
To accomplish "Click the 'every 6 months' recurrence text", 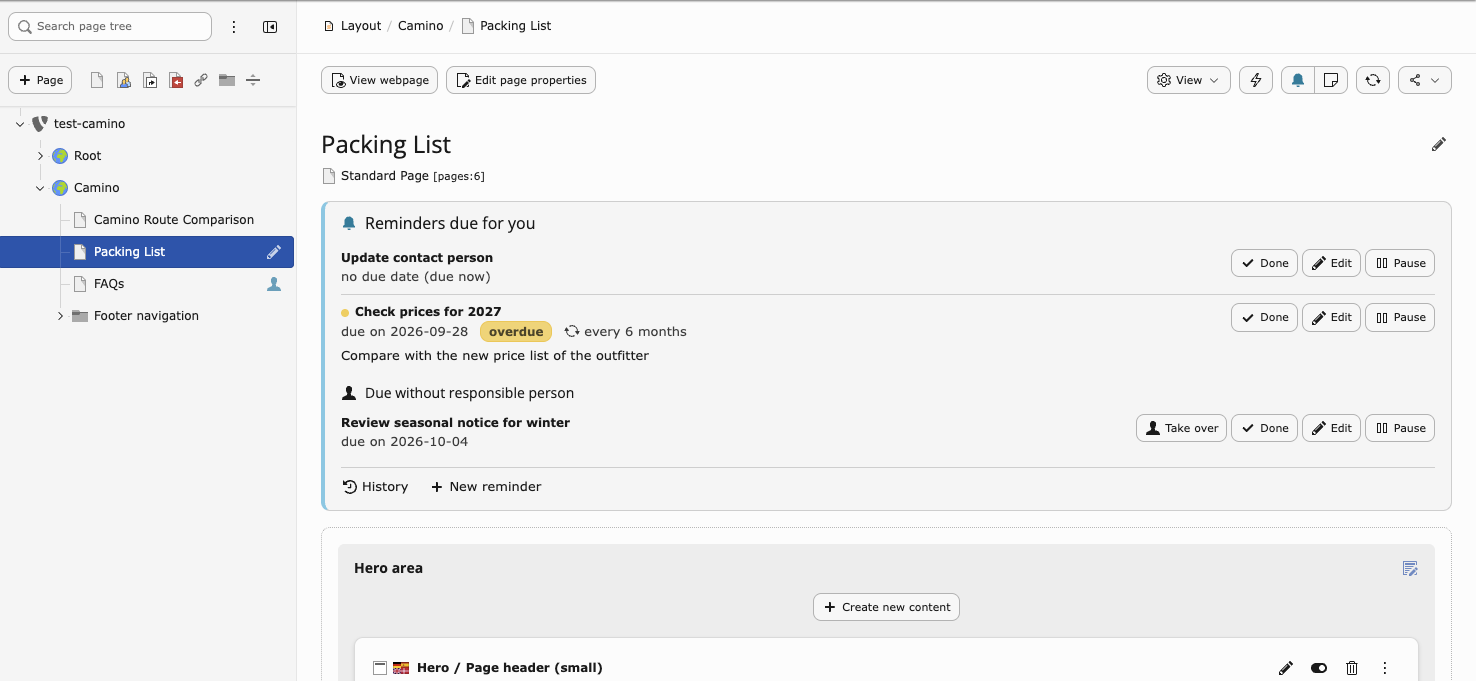I will tap(635, 331).
